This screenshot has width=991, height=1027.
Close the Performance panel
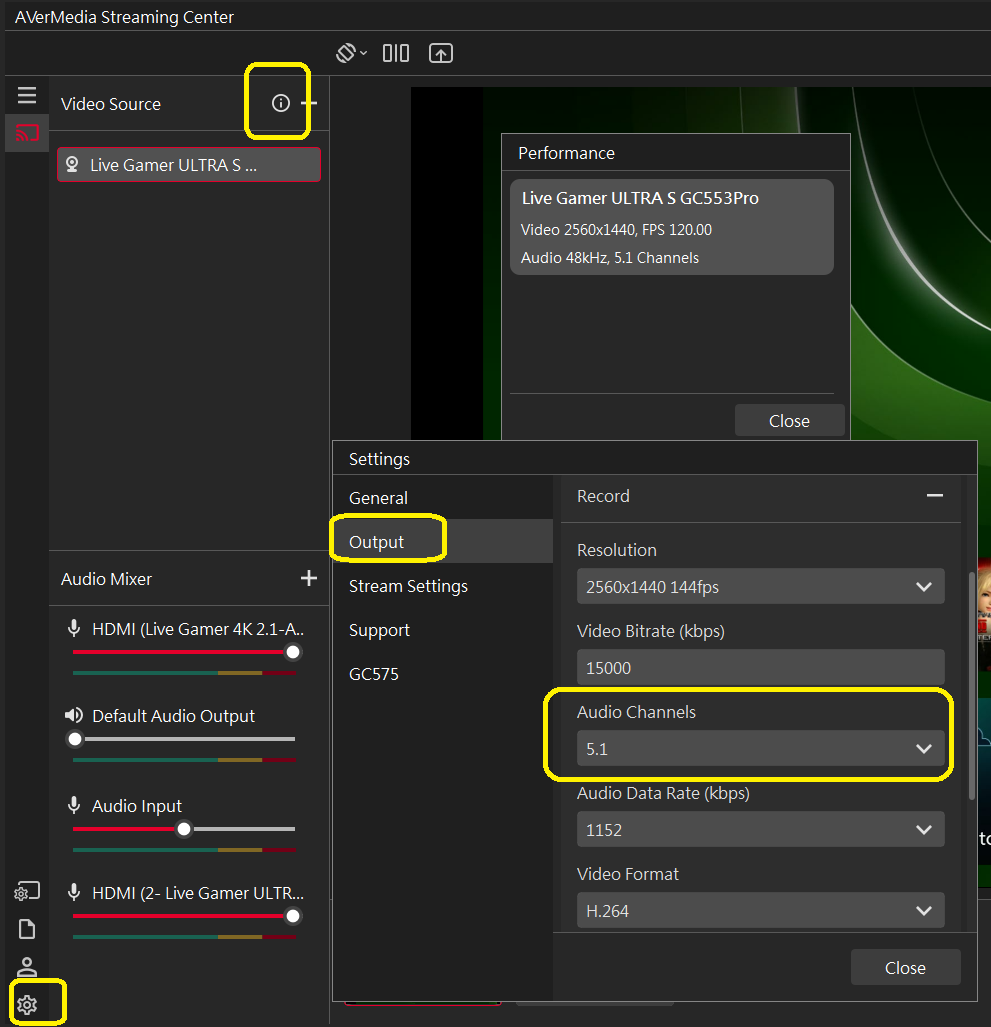pos(789,420)
